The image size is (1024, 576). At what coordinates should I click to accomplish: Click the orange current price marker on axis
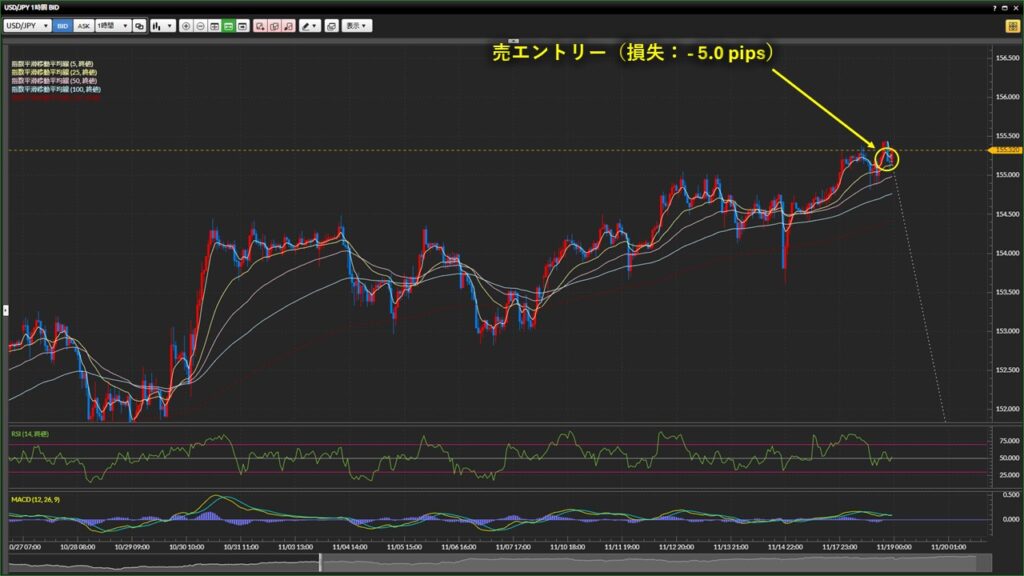click(1006, 151)
